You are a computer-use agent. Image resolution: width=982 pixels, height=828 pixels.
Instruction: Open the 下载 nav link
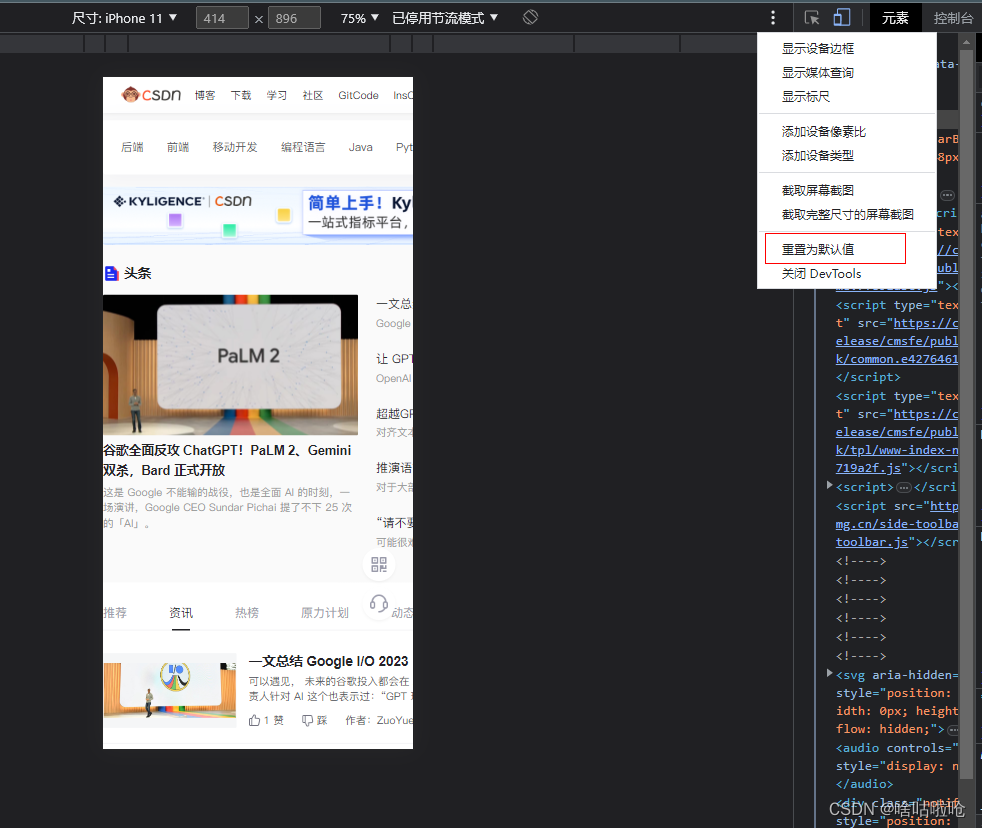tap(240, 95)
